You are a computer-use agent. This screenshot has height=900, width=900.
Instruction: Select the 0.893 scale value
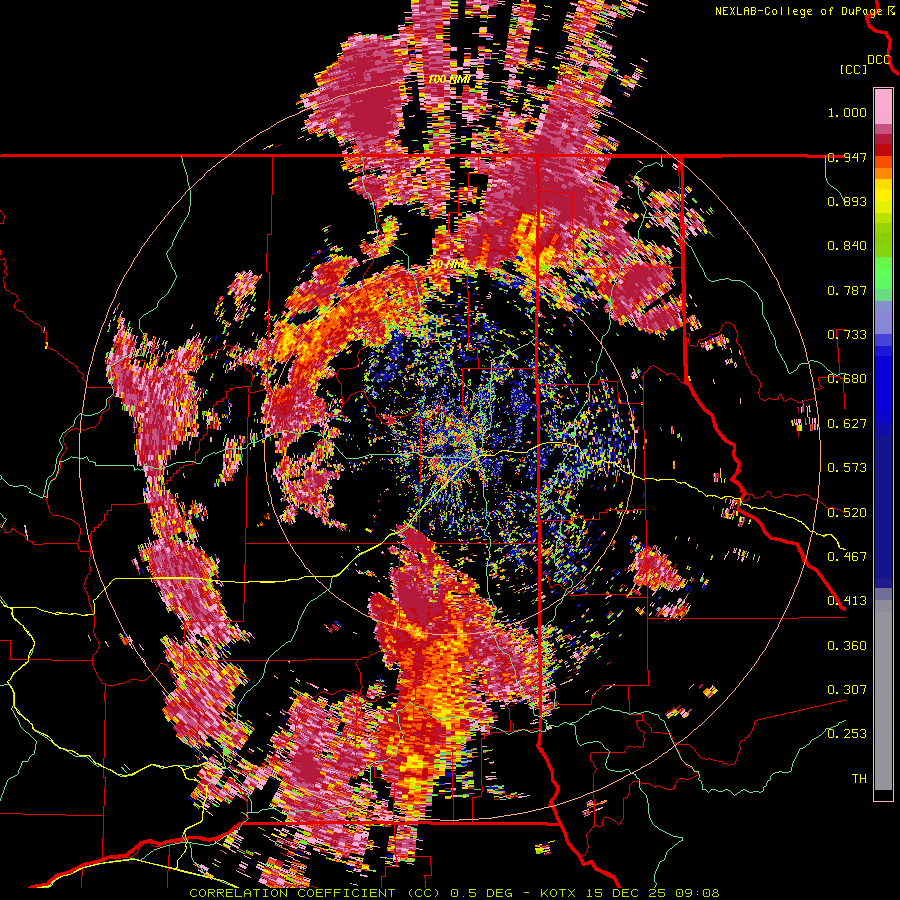click(x=847, y=201)
